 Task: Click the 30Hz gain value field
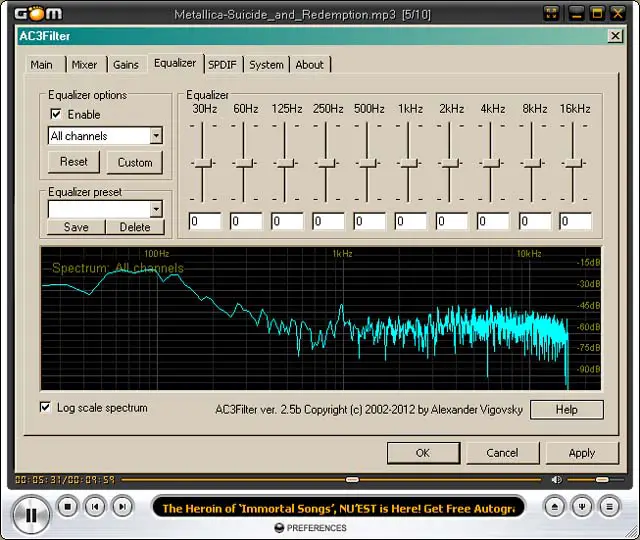coord(205,221)
